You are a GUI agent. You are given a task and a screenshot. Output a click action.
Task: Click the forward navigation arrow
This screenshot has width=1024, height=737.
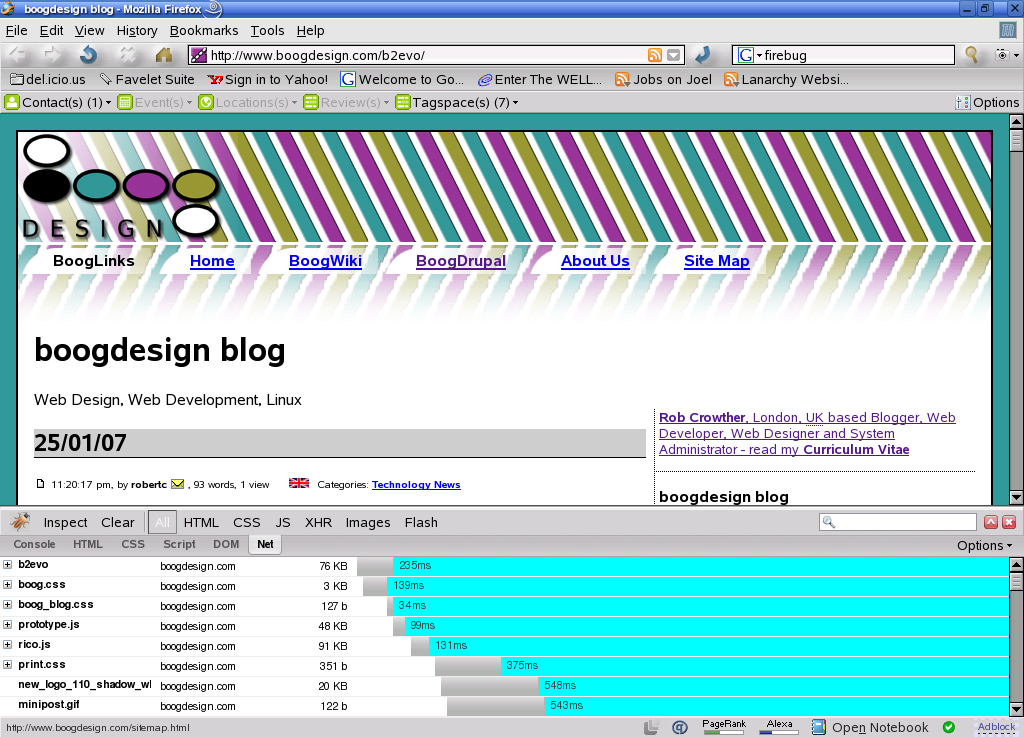52,55
